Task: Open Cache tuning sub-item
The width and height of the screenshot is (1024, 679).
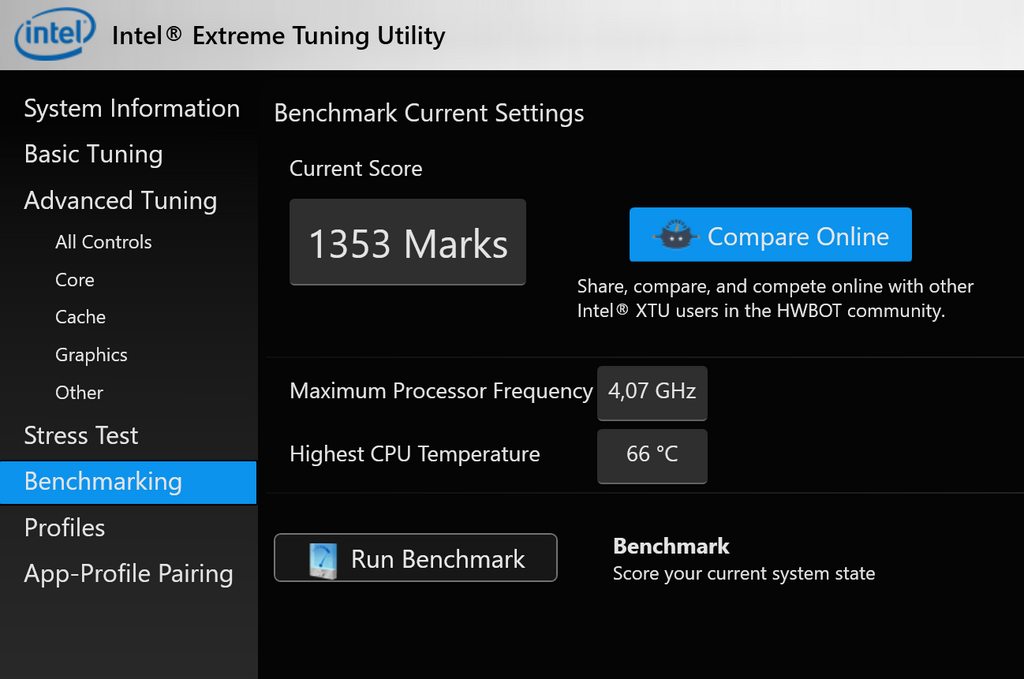Action: (x=80, y=317)
